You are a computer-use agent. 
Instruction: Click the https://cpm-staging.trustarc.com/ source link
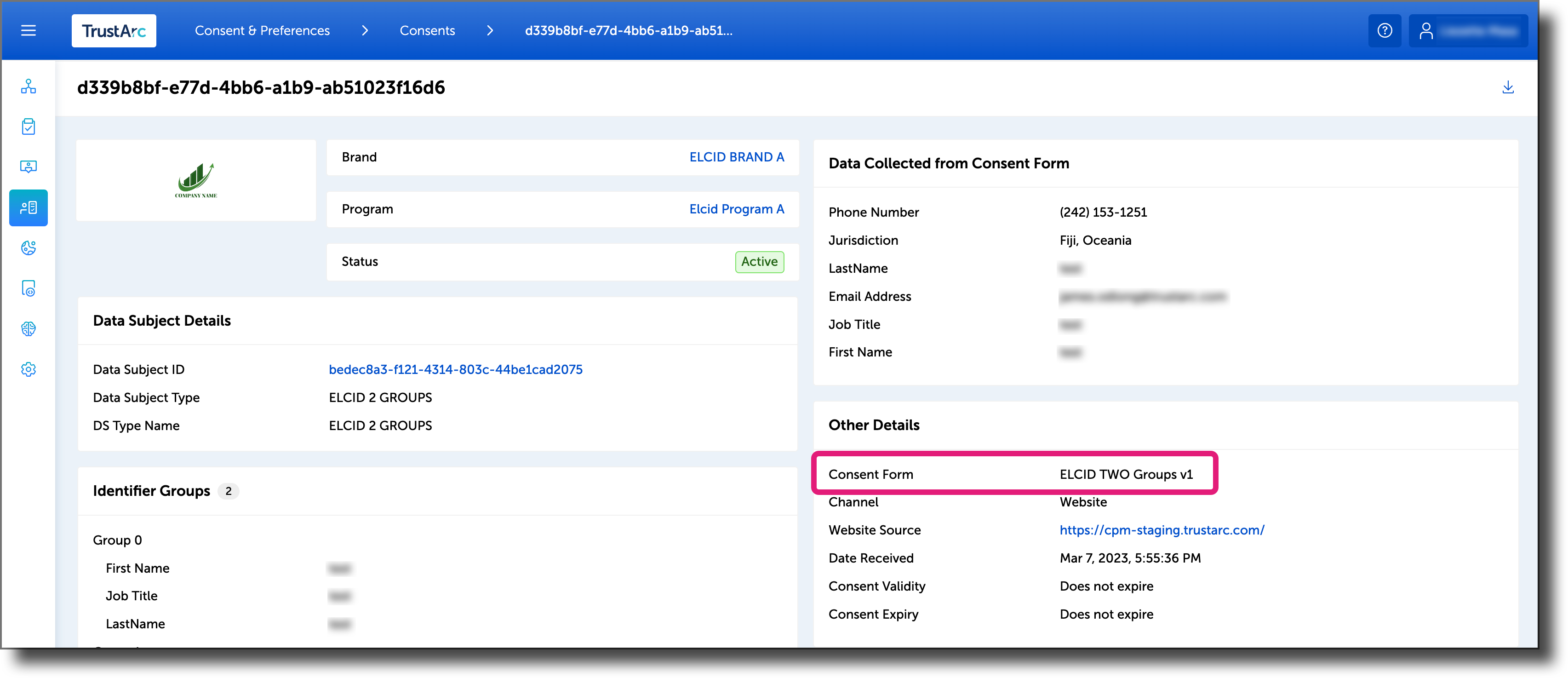click(x=1161, y=530)
